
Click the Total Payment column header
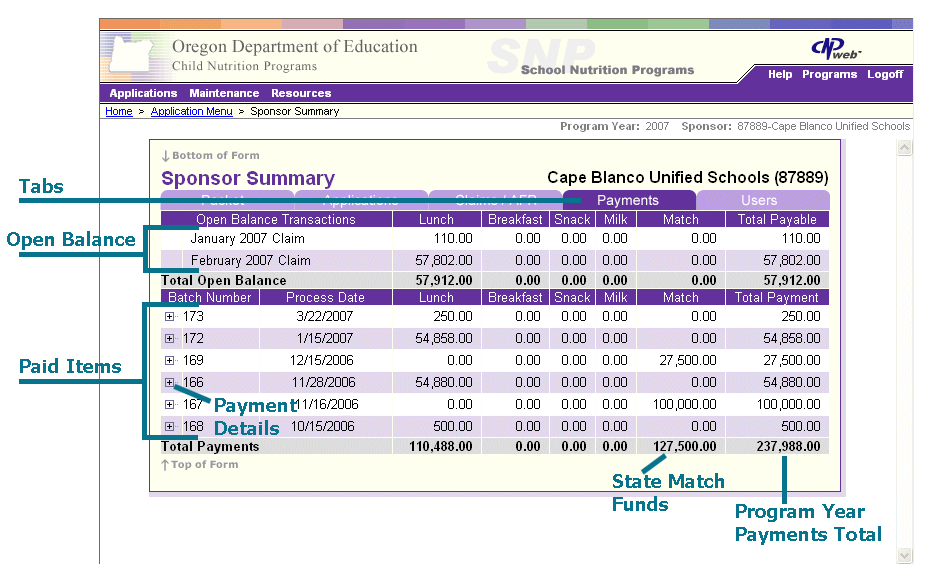(777, 297)
